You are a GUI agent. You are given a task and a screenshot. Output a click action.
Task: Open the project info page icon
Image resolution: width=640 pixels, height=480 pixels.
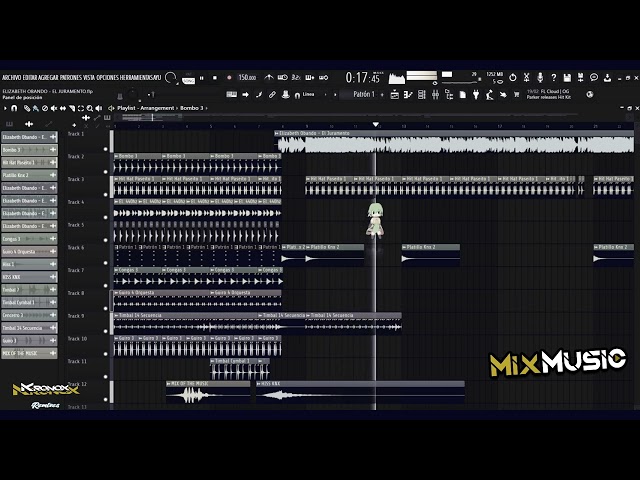pyautogui.click(x=463, y=95)
